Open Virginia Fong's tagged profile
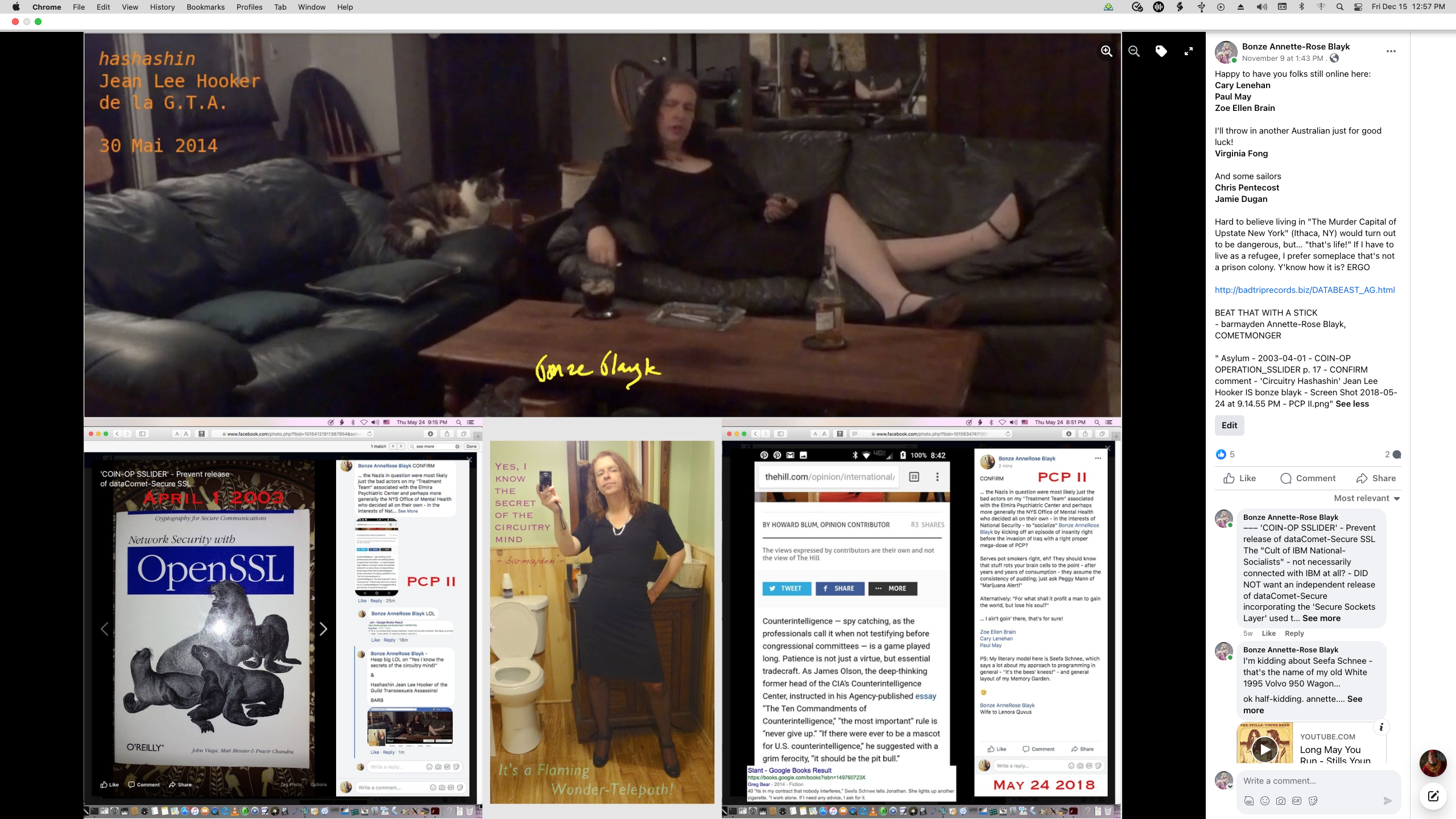The width and height of the screenshot is (1456, 819). pos(1241,154)
